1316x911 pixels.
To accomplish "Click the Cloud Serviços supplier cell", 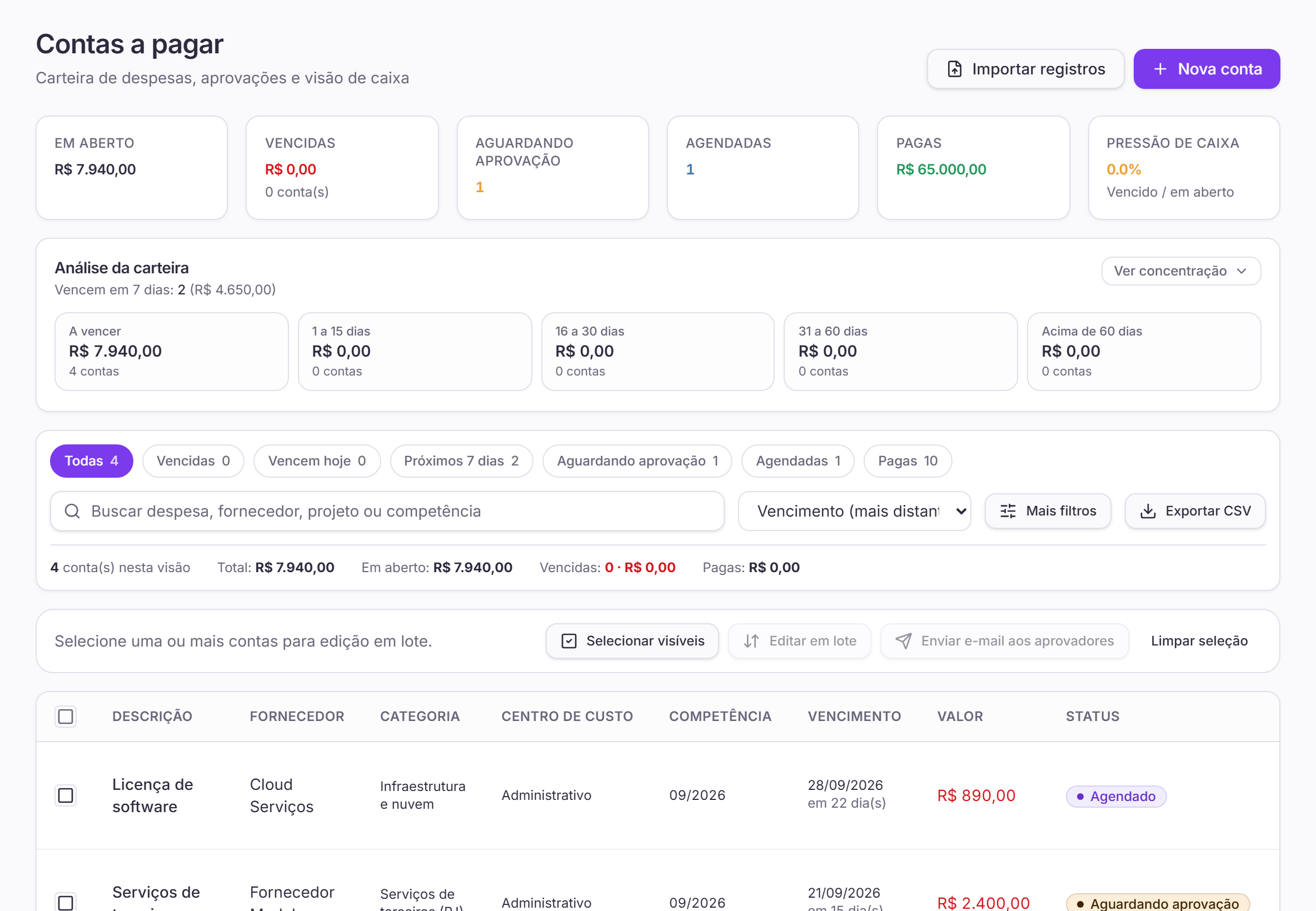I will pyautogui.click(x=281, y=795).
